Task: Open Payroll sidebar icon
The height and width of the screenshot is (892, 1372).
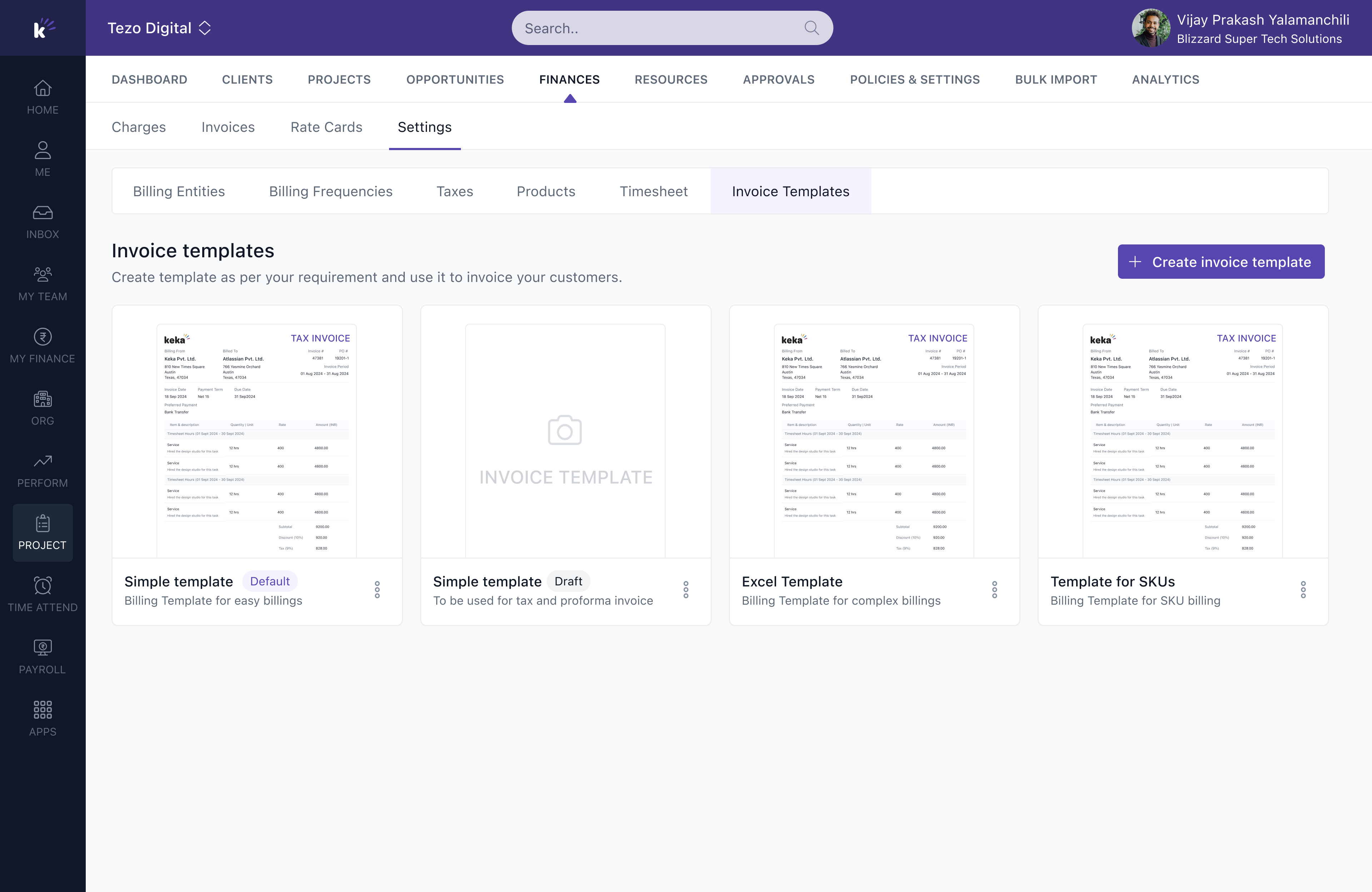Action: [x=43, y=648]
